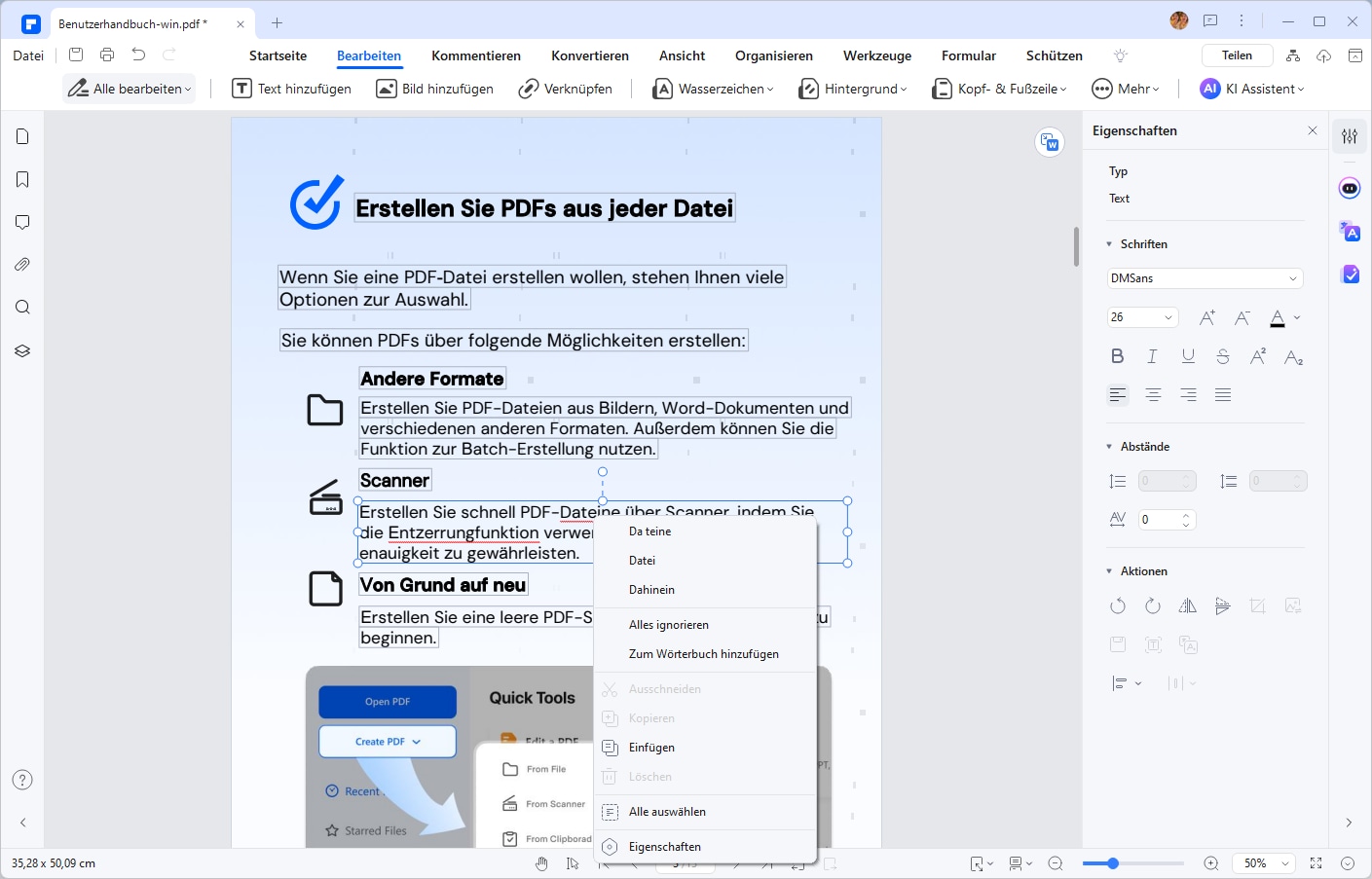The width and height of the screenshot is (1372, 879).
Task: Toggle Underline formatting
Action: tap(1188, 356)
